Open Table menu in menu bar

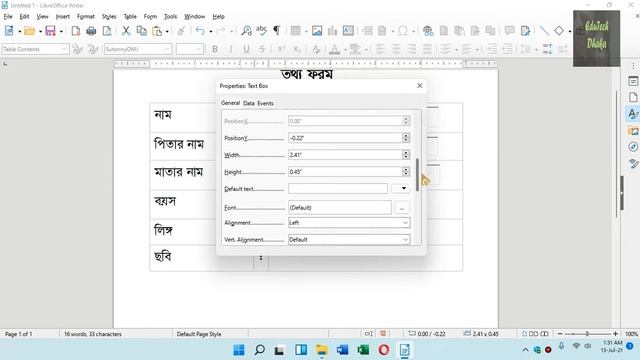[130, 16]
